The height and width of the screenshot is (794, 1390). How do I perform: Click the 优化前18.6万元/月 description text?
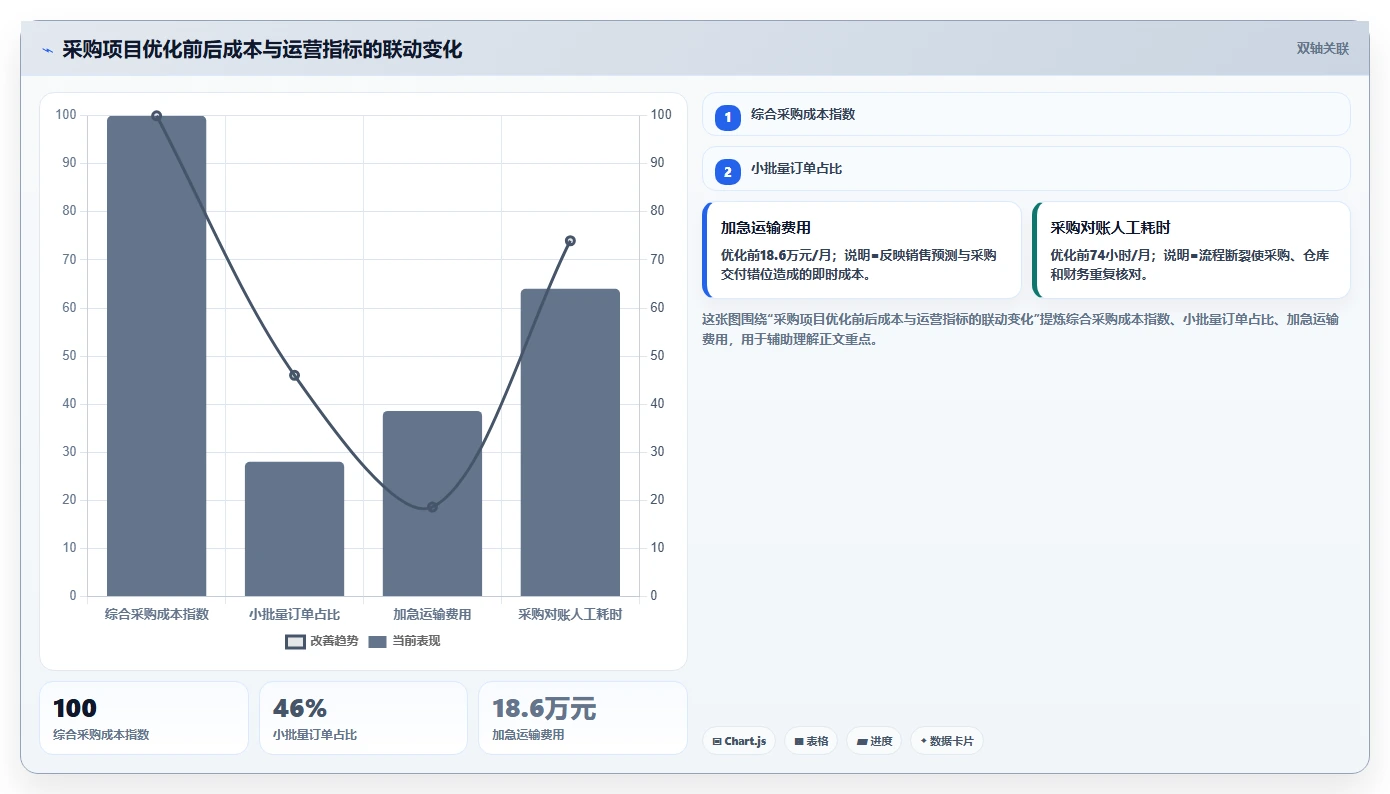tap(859, 264)
